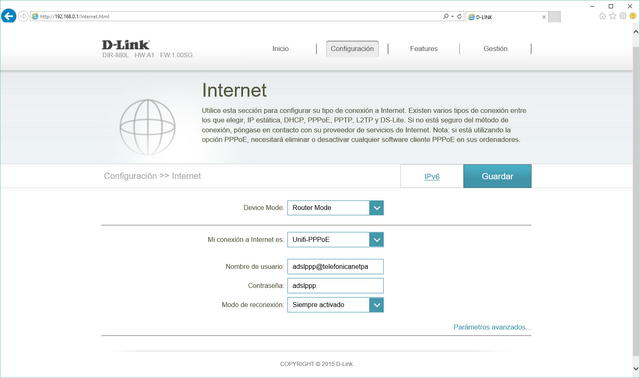Viewport: 640px width, 378px height.
Task: Click the Guardar button
Action: tap(497, 176)
